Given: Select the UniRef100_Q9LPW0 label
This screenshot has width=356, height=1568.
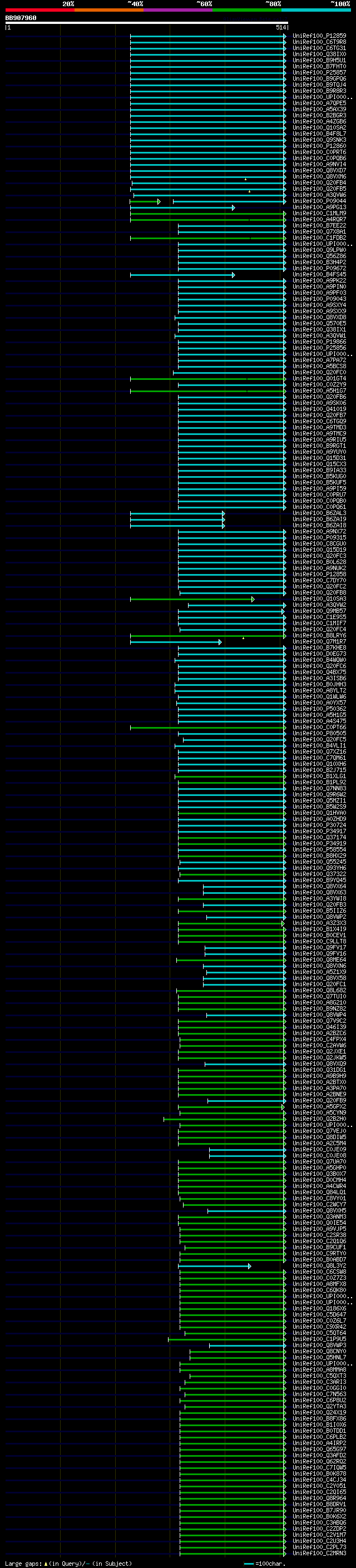Looking at the screenshot, I should [319, 250].
